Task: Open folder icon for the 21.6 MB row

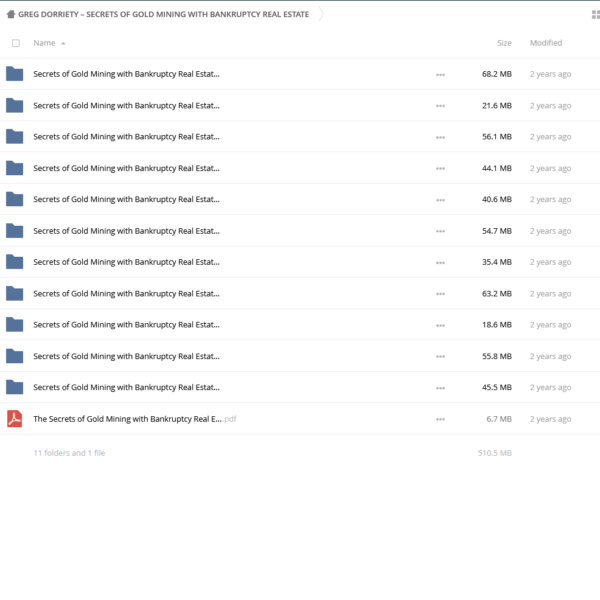Action: tap(15, 105)
